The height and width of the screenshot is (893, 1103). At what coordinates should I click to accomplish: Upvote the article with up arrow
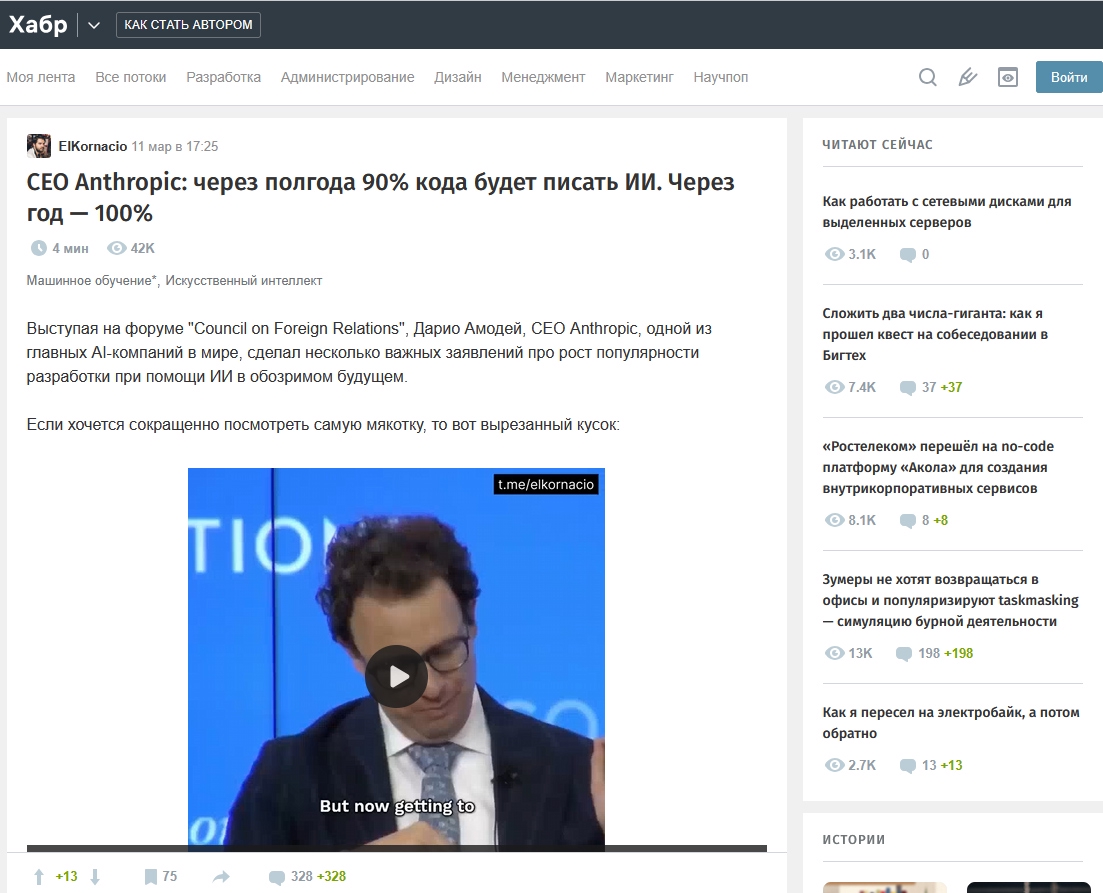[x=39, y=876]
